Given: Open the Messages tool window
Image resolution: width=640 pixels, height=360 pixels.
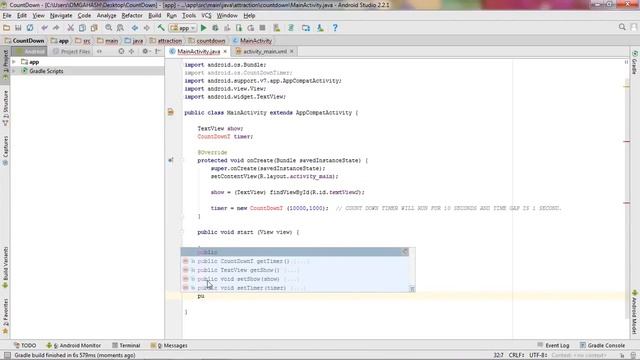Looking at the screenshot, I should coord(169,345).
